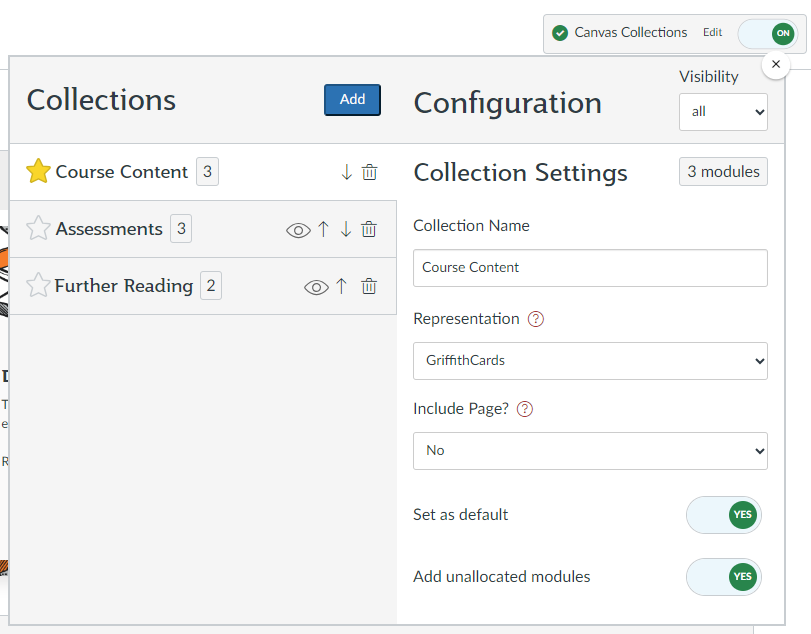Show help for Include Page option
The width and height of the screenshot is (811, 634).
[x=525, y=409]
